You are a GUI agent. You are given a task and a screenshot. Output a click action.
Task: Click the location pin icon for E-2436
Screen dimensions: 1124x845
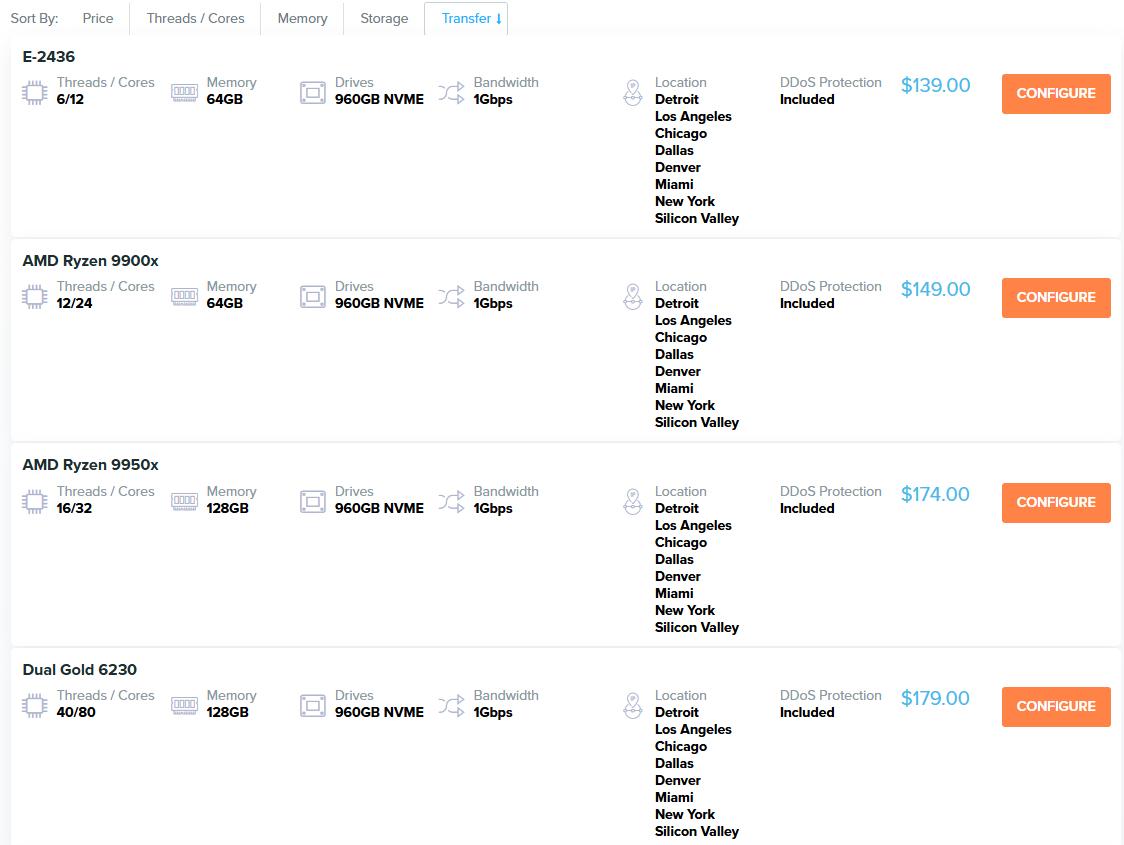632,93
